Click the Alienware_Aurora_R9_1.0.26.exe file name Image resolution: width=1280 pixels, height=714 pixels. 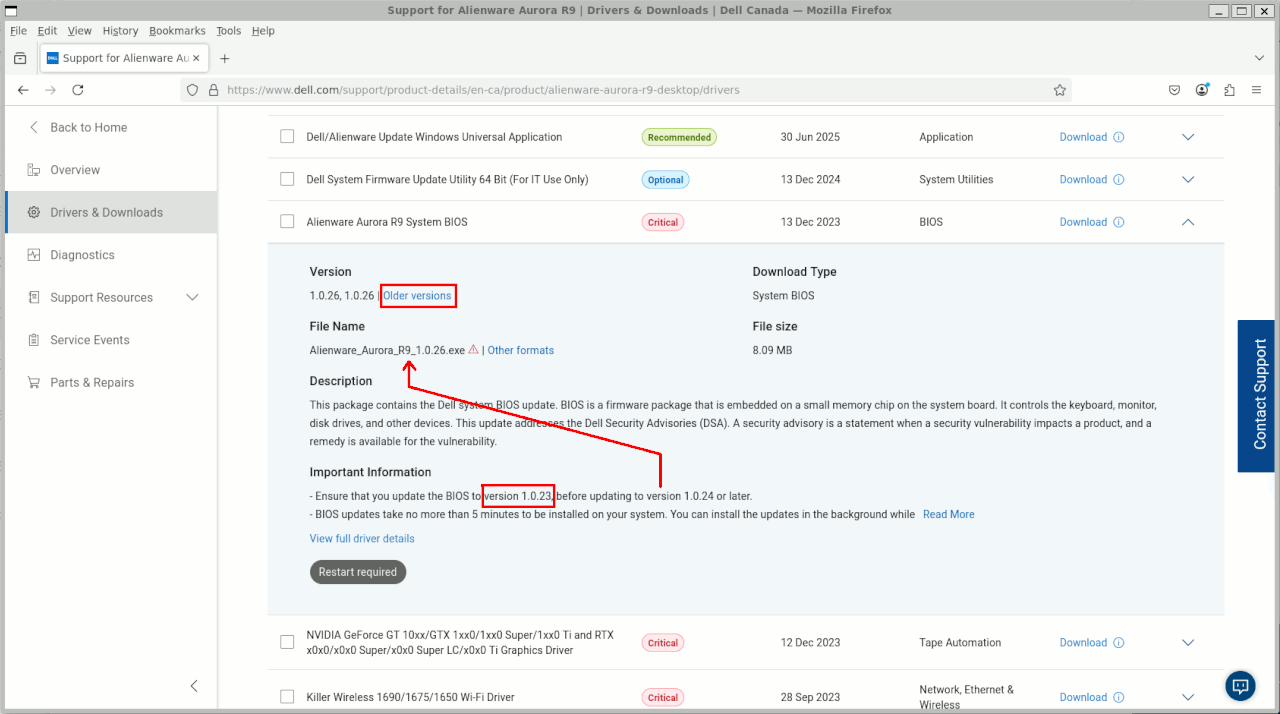pos(387,350)
